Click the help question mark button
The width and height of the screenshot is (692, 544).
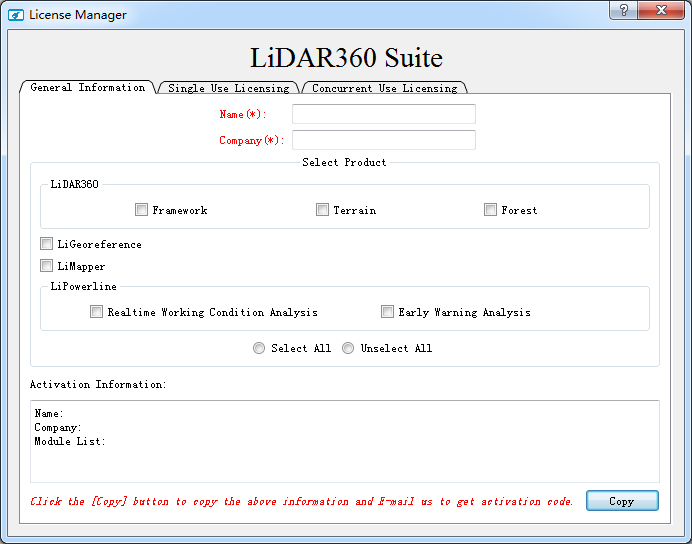(624, 10)
